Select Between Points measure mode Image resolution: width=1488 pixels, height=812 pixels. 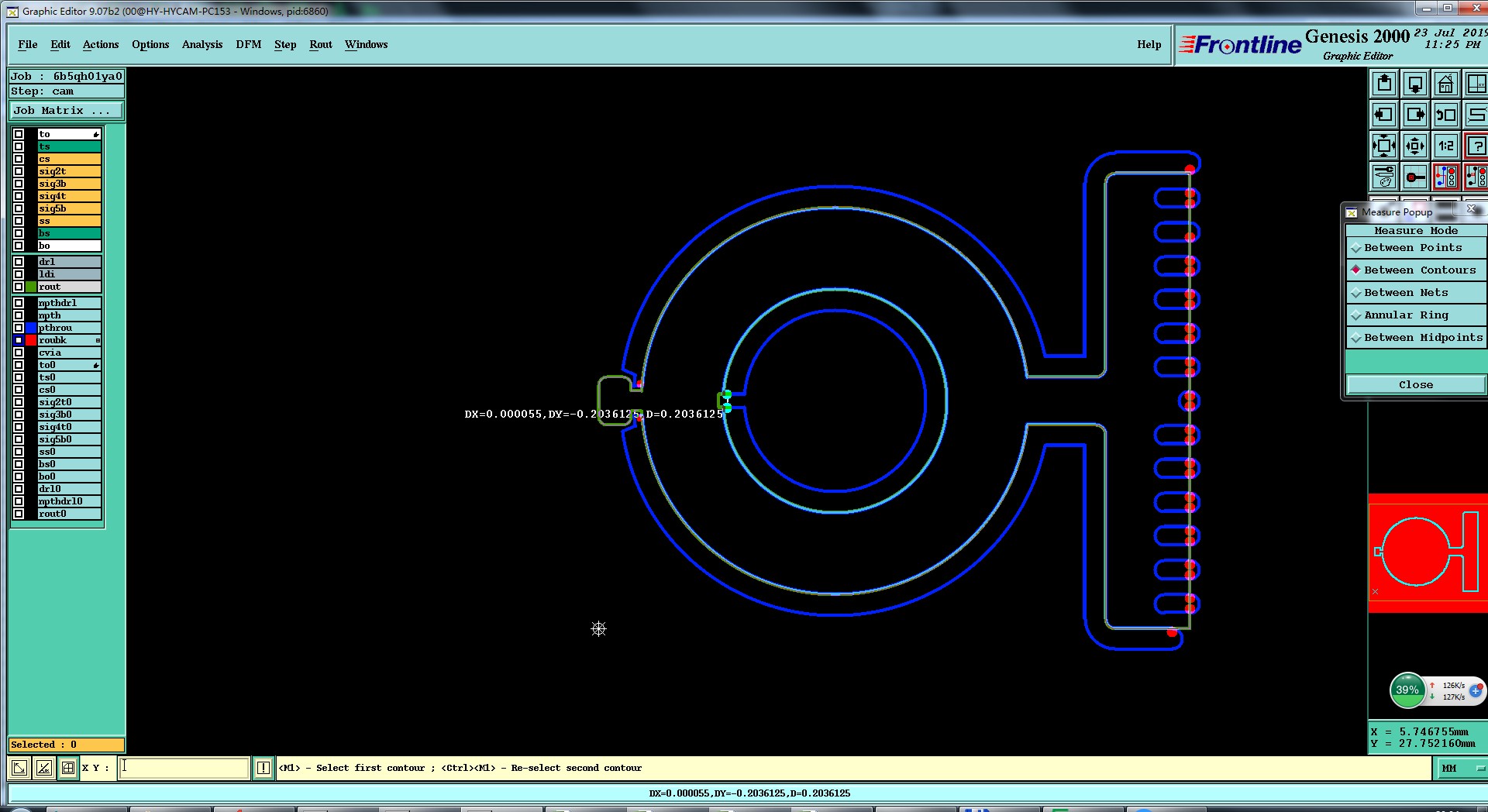click(x=1416, y=248)
